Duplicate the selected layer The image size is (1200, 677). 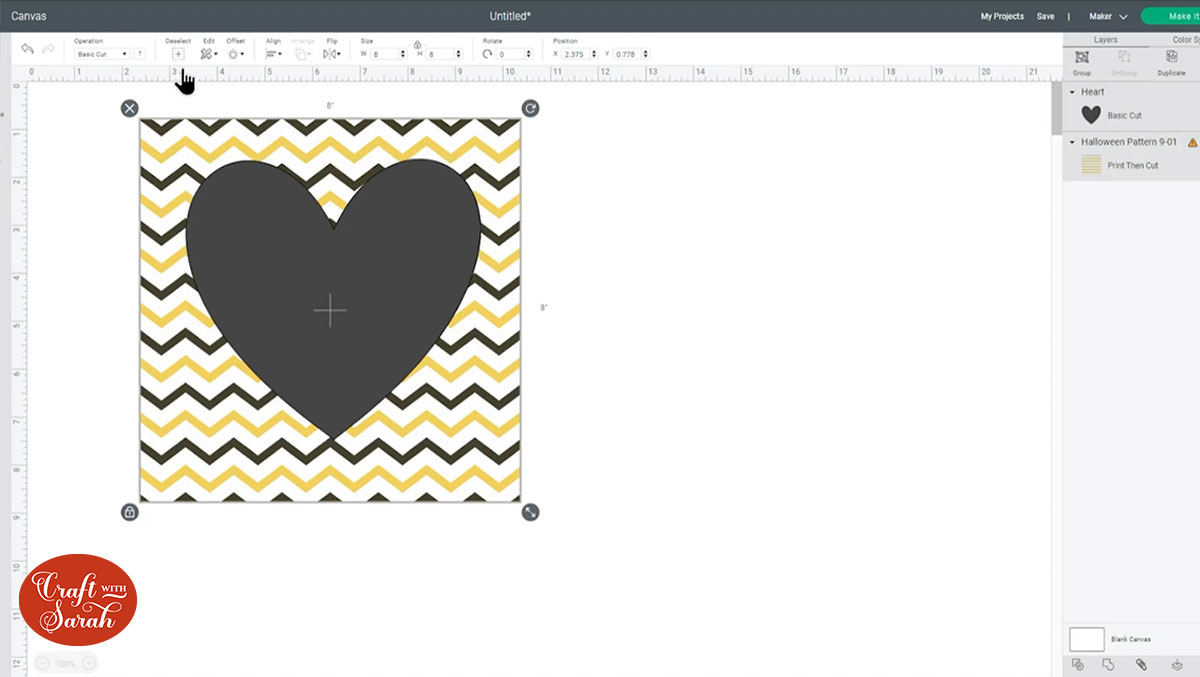[x=1171, y=58]
